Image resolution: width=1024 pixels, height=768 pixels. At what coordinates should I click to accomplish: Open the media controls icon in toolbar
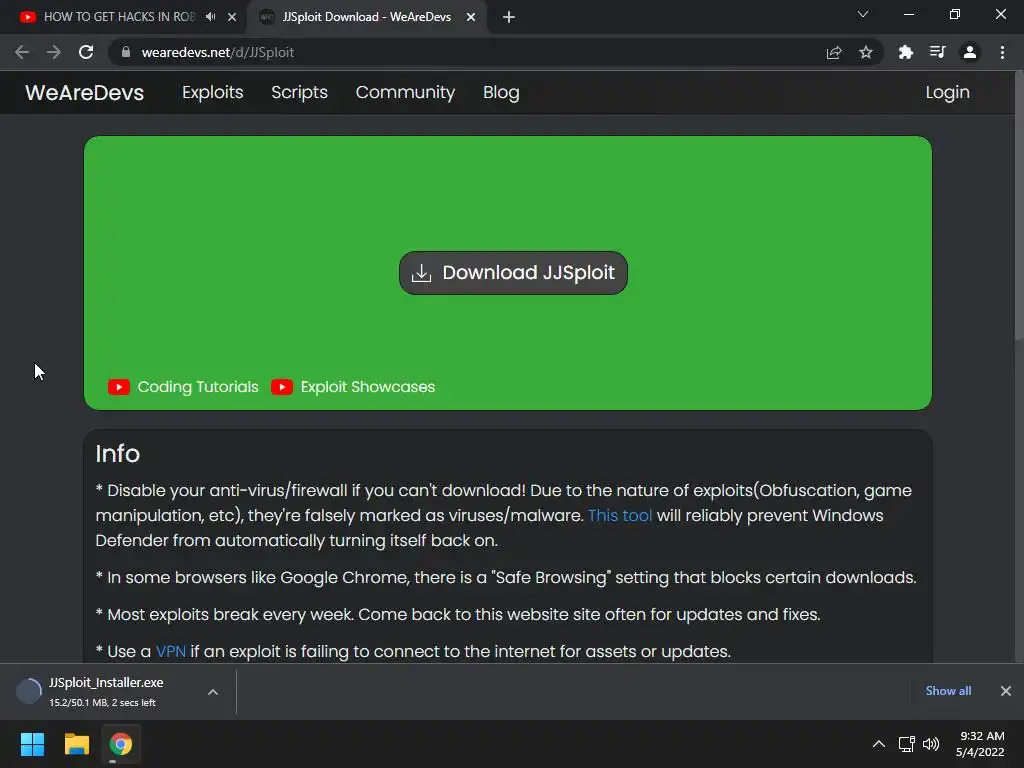[937, 52]
